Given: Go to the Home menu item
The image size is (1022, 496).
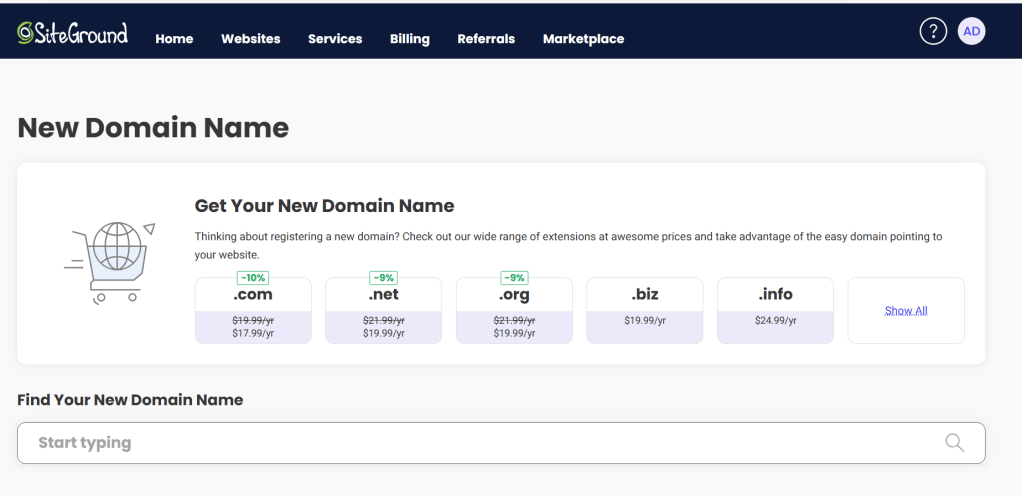Looking at the screenshot, I should [174, 39].
